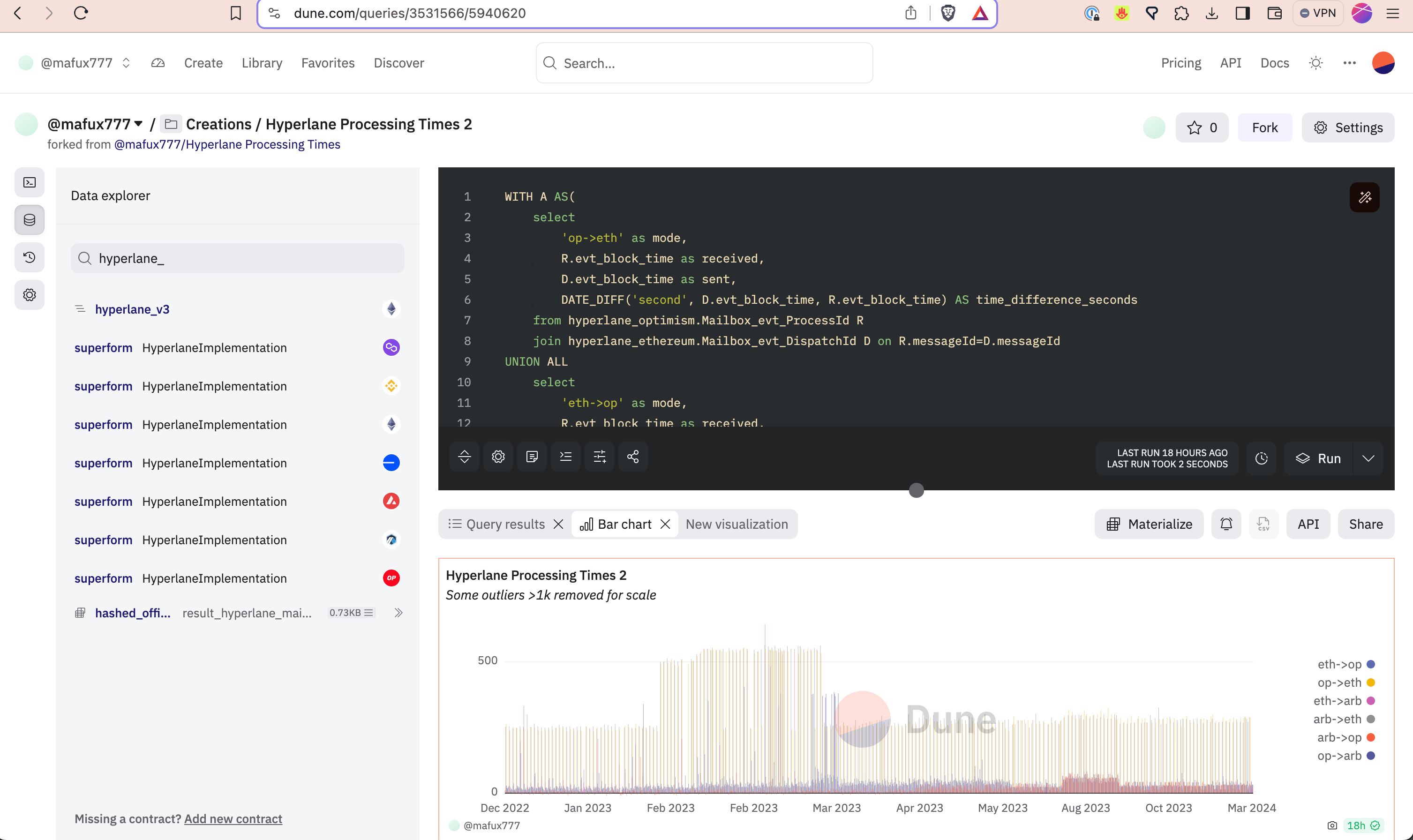Toggle arb->eth series in legend
The width and height of the screenshot is (1413, 840).
[x=1345, y=720]
